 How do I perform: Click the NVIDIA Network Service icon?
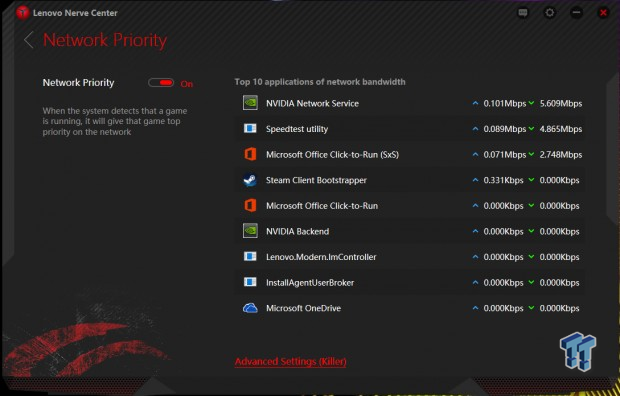(250, 103)
